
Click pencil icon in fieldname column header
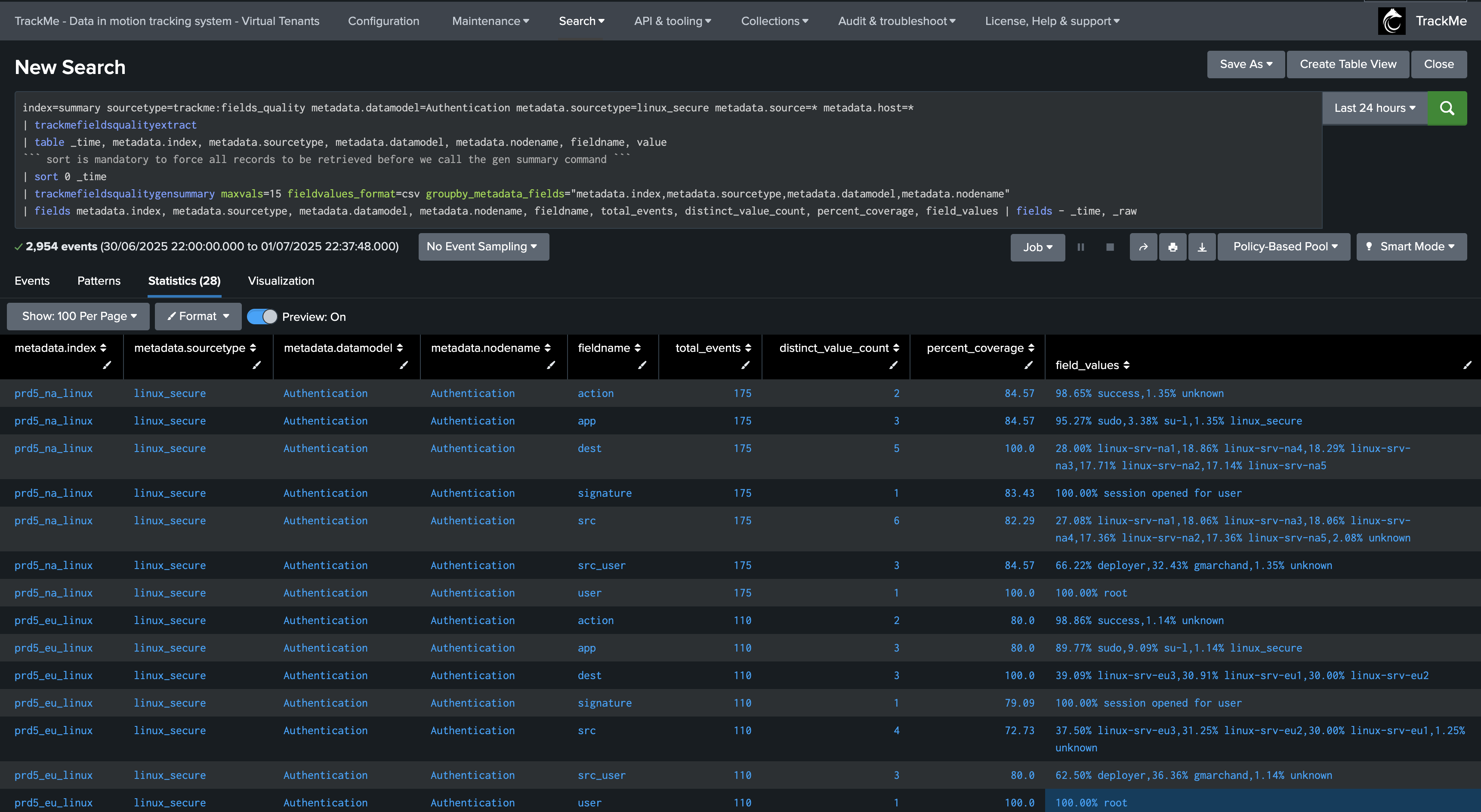click(642, 365)
